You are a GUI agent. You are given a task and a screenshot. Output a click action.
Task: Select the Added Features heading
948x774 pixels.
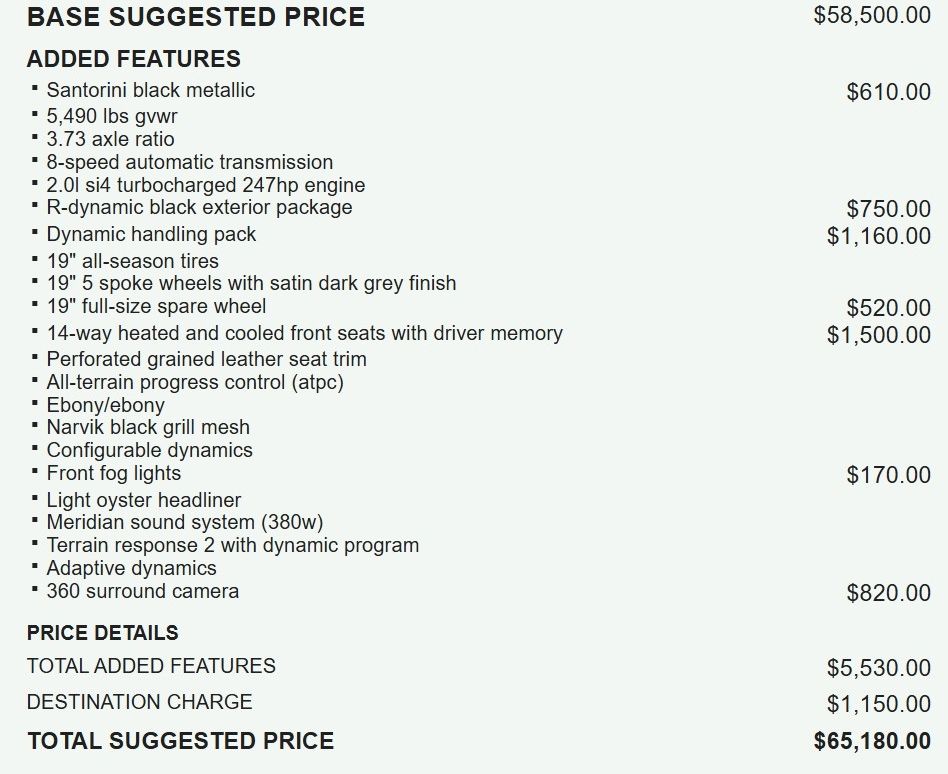pyautogui.click(x=133, y=59)
